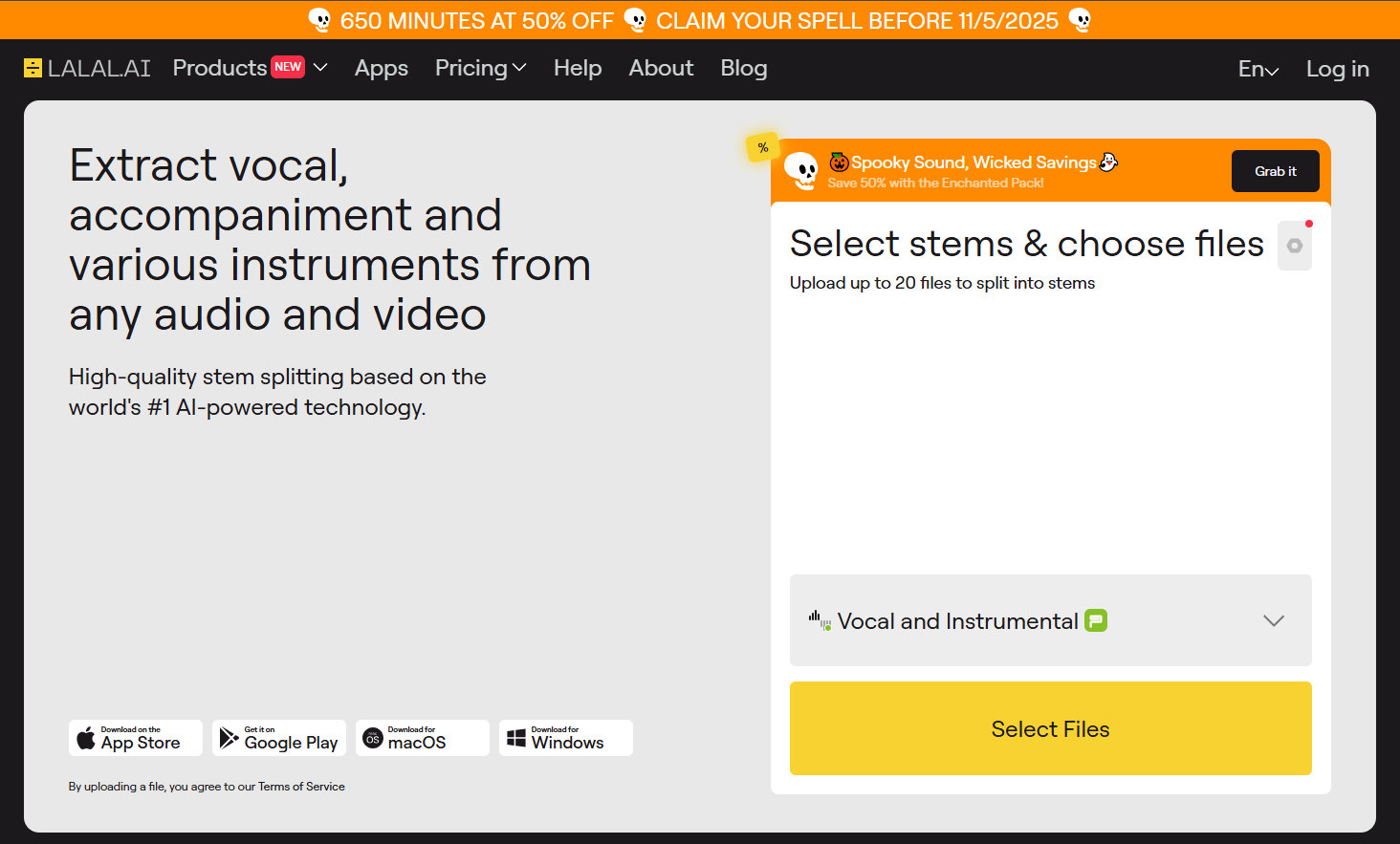Expand the Products menu
Viewport: 1400px width, 844px height.
click(250, 68)
